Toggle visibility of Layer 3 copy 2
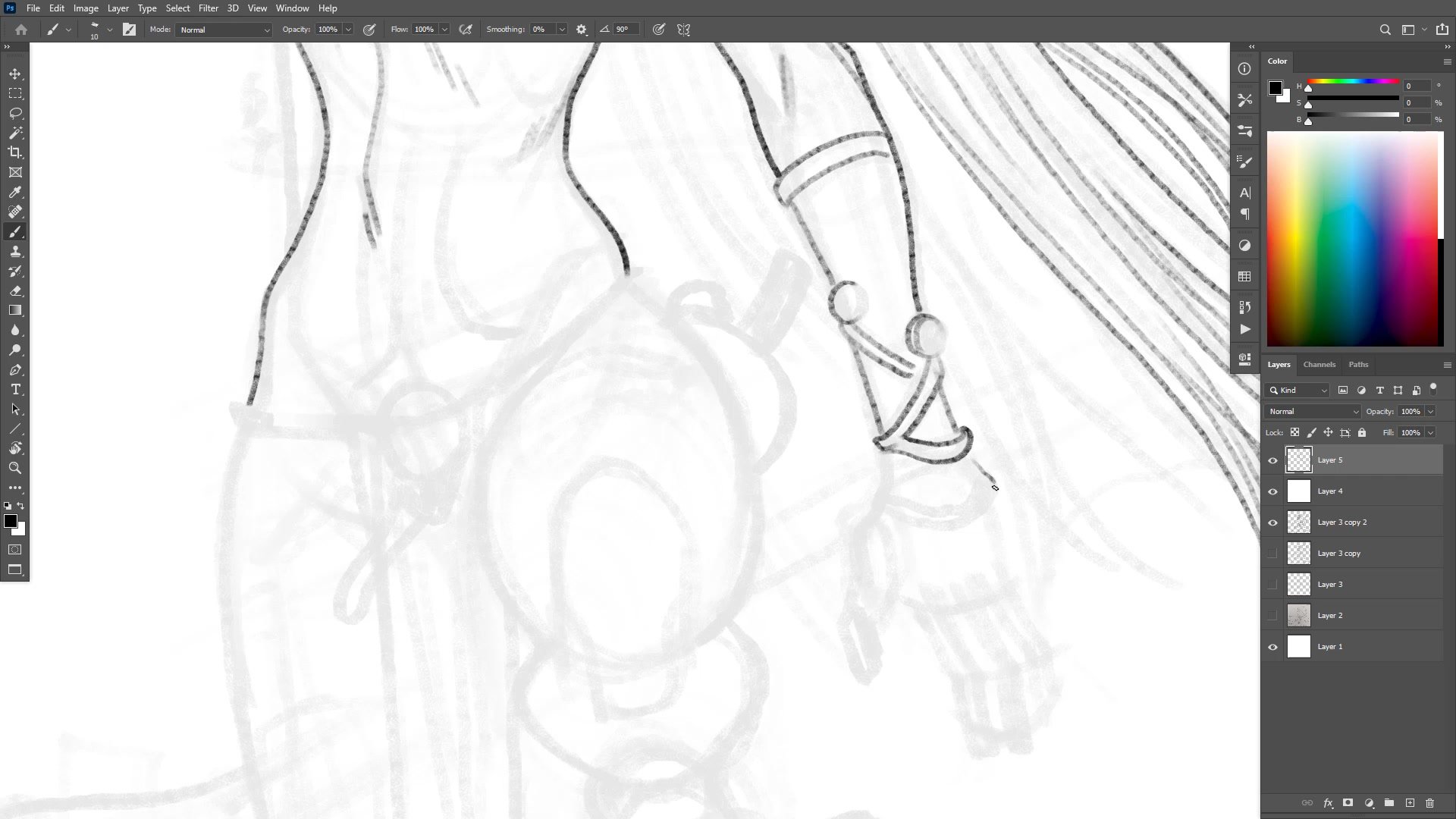This screenshot has width=1456, height=819. point(1272,522)
